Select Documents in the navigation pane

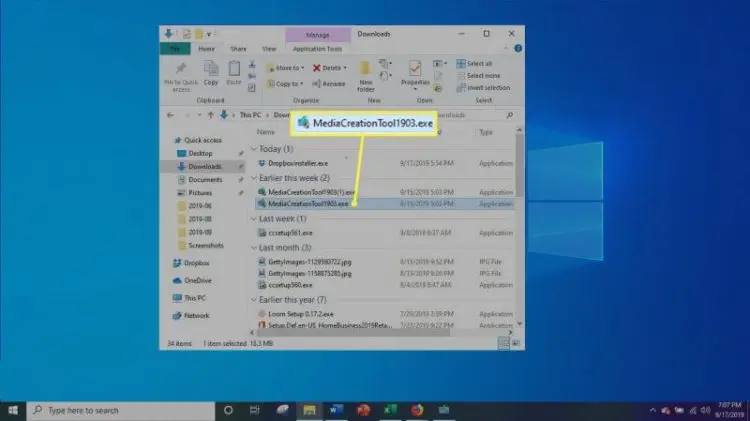[x=205, y=179]
